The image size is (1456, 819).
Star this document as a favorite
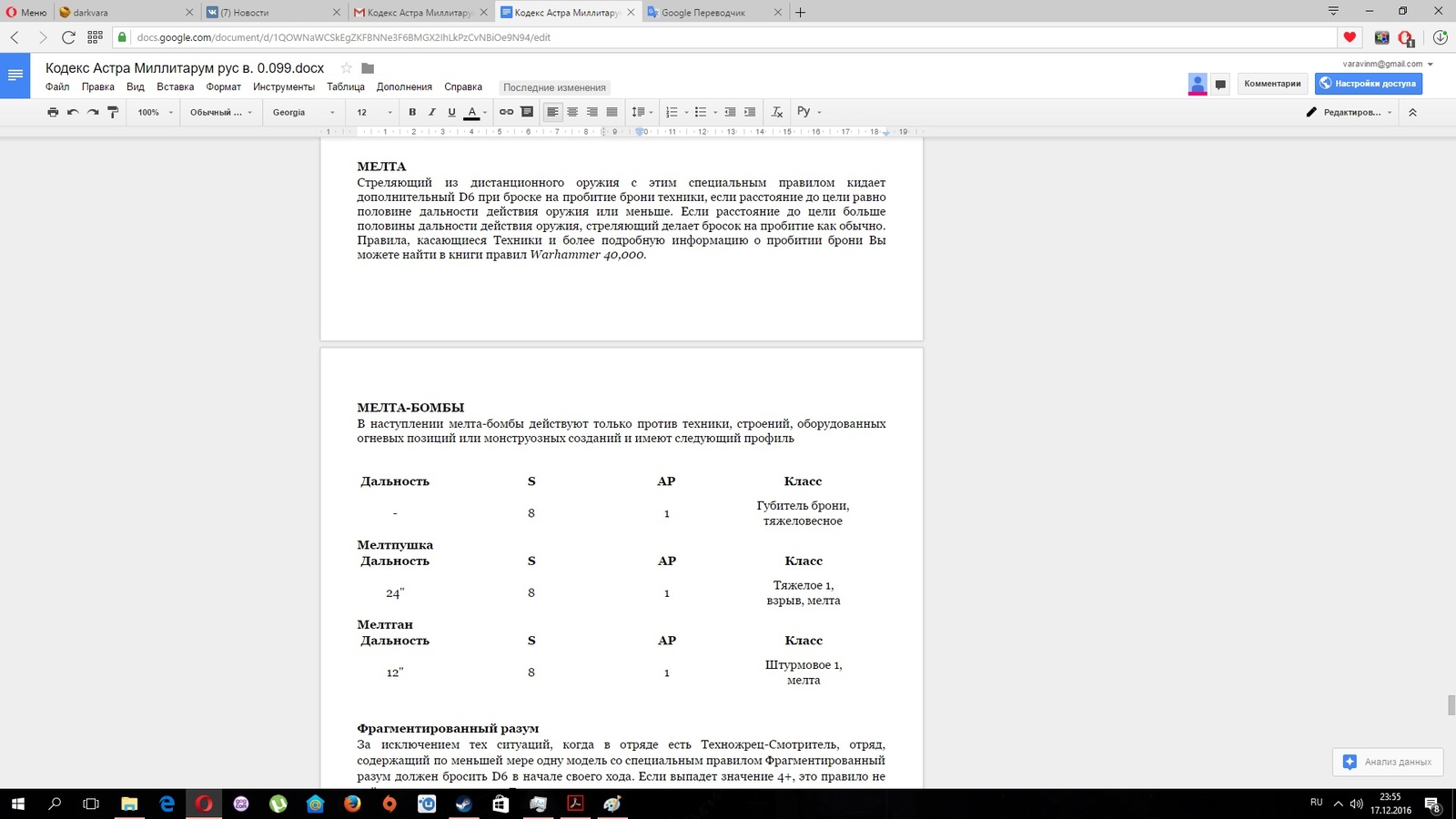(346, 68)
